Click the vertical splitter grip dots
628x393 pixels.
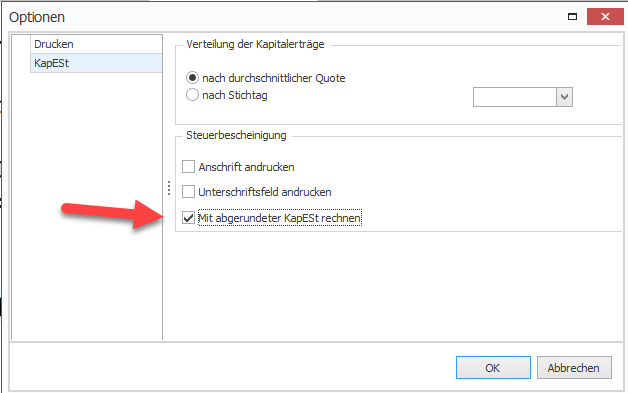169,188
